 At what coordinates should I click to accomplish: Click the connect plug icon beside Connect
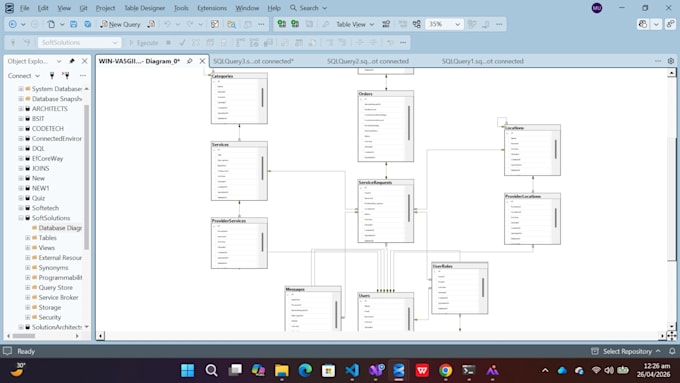click(x=52, y=75)
